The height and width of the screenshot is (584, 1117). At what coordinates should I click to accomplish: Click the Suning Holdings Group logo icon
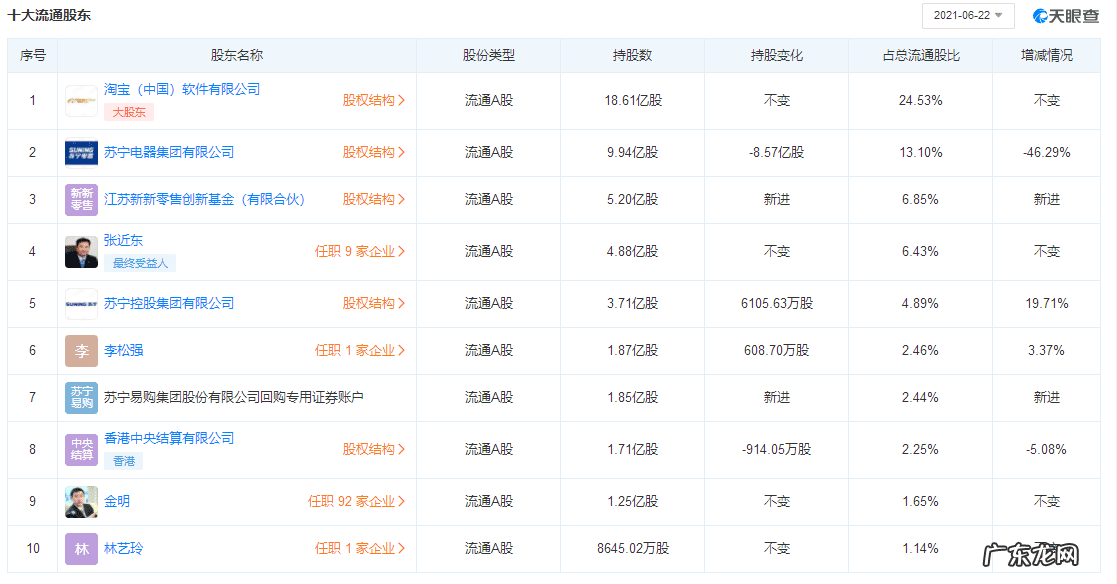click(81, 304)
